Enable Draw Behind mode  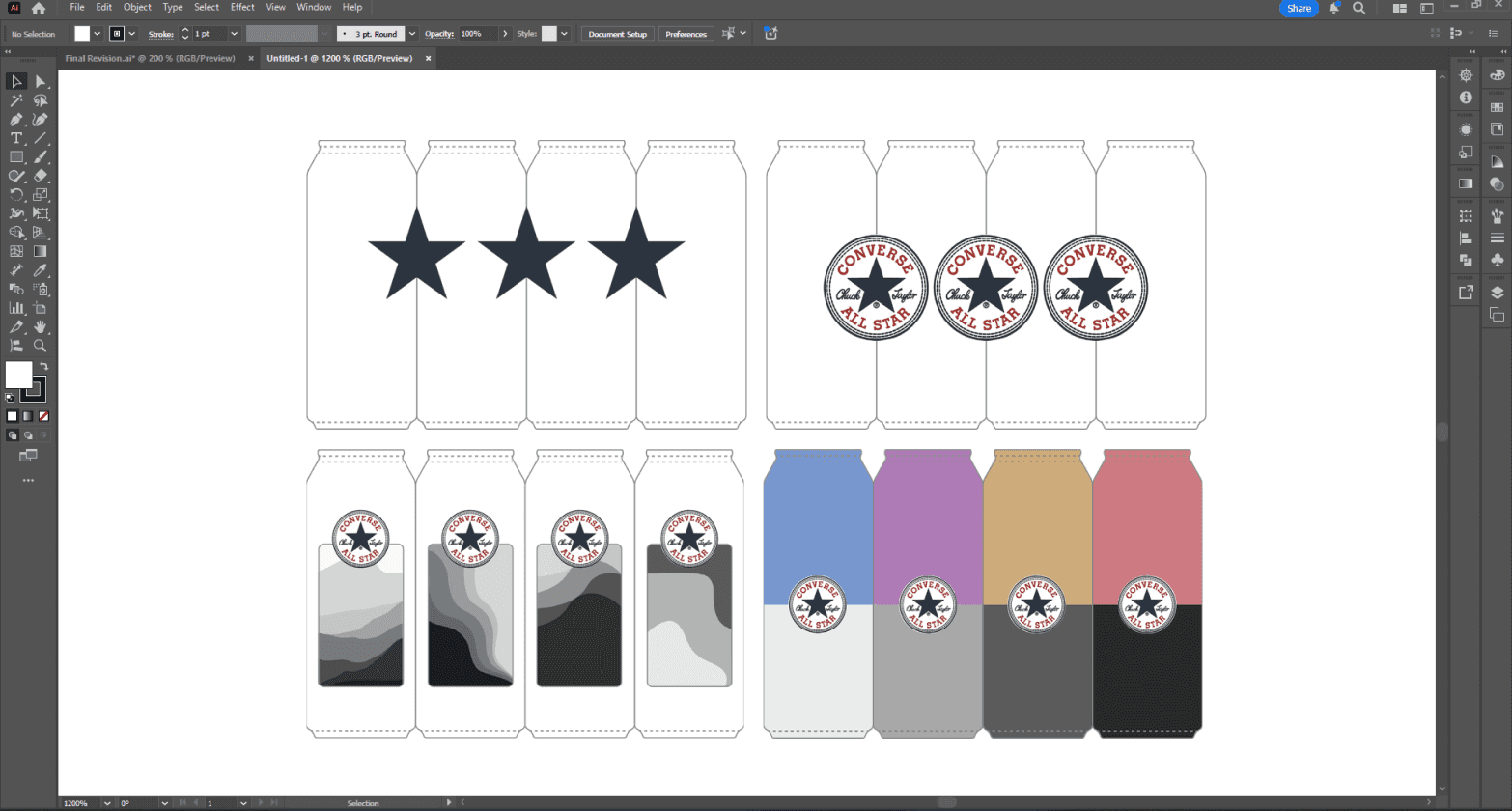(x=28, y=435)
